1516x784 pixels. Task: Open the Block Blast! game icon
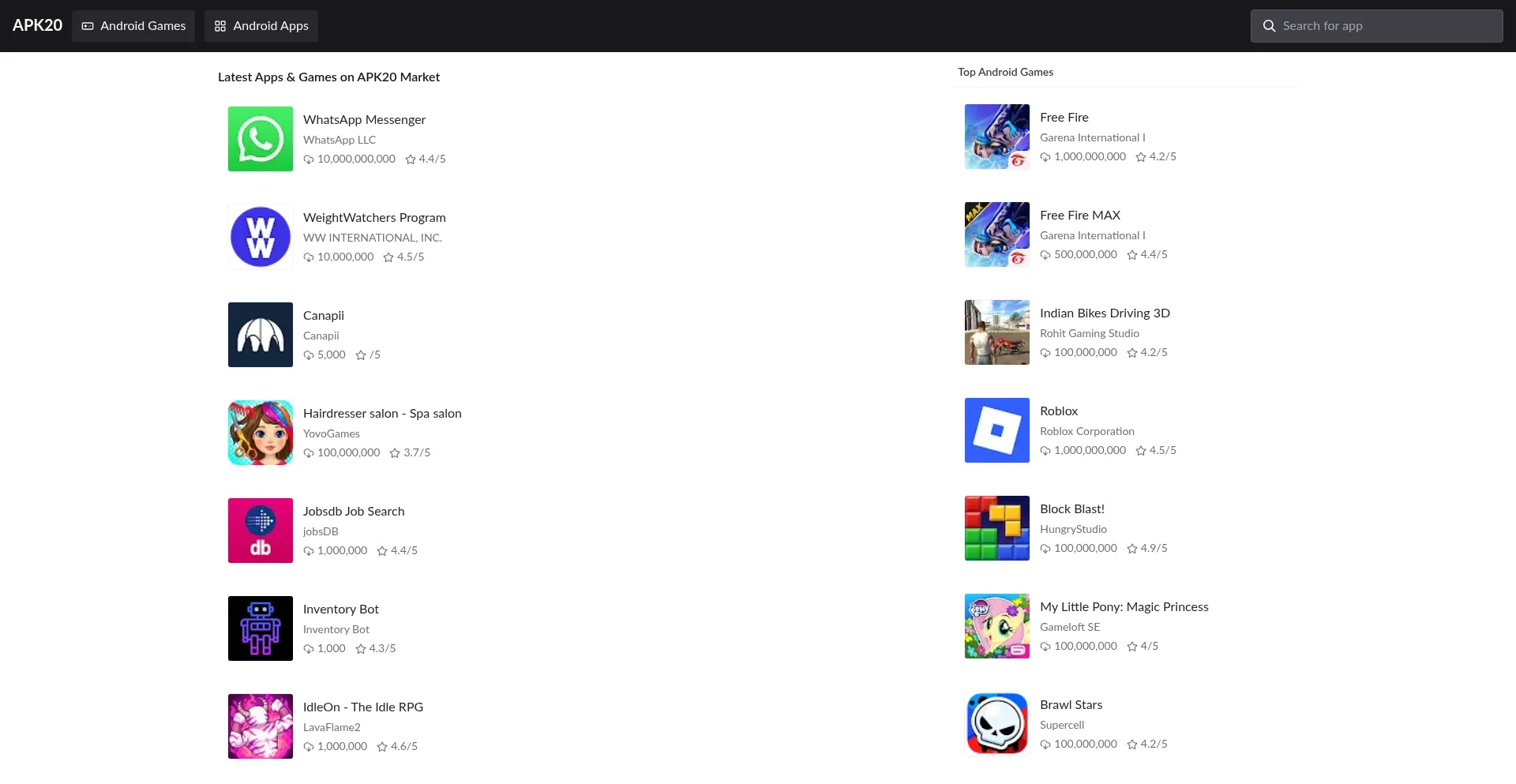tap(996, 528)
